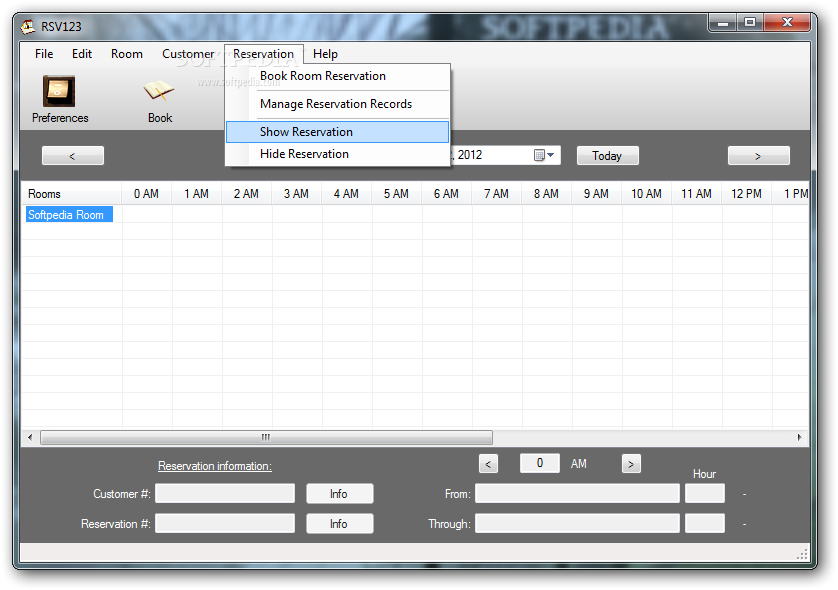
Task: Click the Rooms column header
Action: click(72, 193)
